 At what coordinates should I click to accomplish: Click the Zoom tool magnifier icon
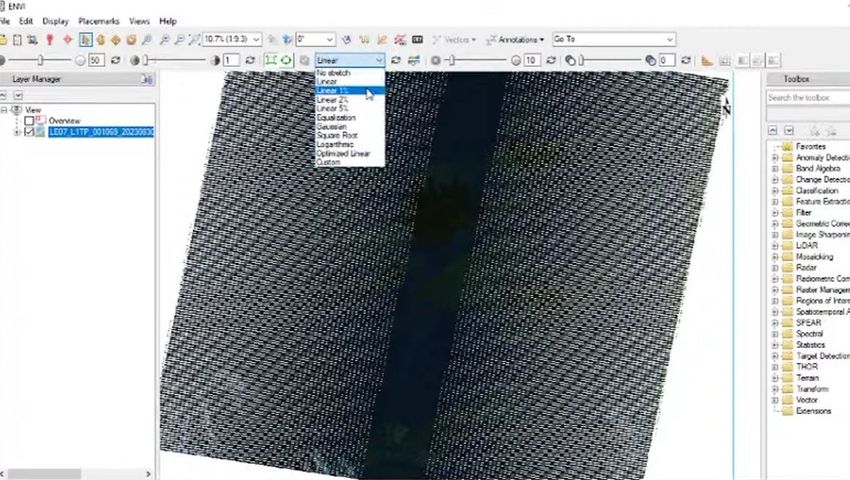[148, 40]
